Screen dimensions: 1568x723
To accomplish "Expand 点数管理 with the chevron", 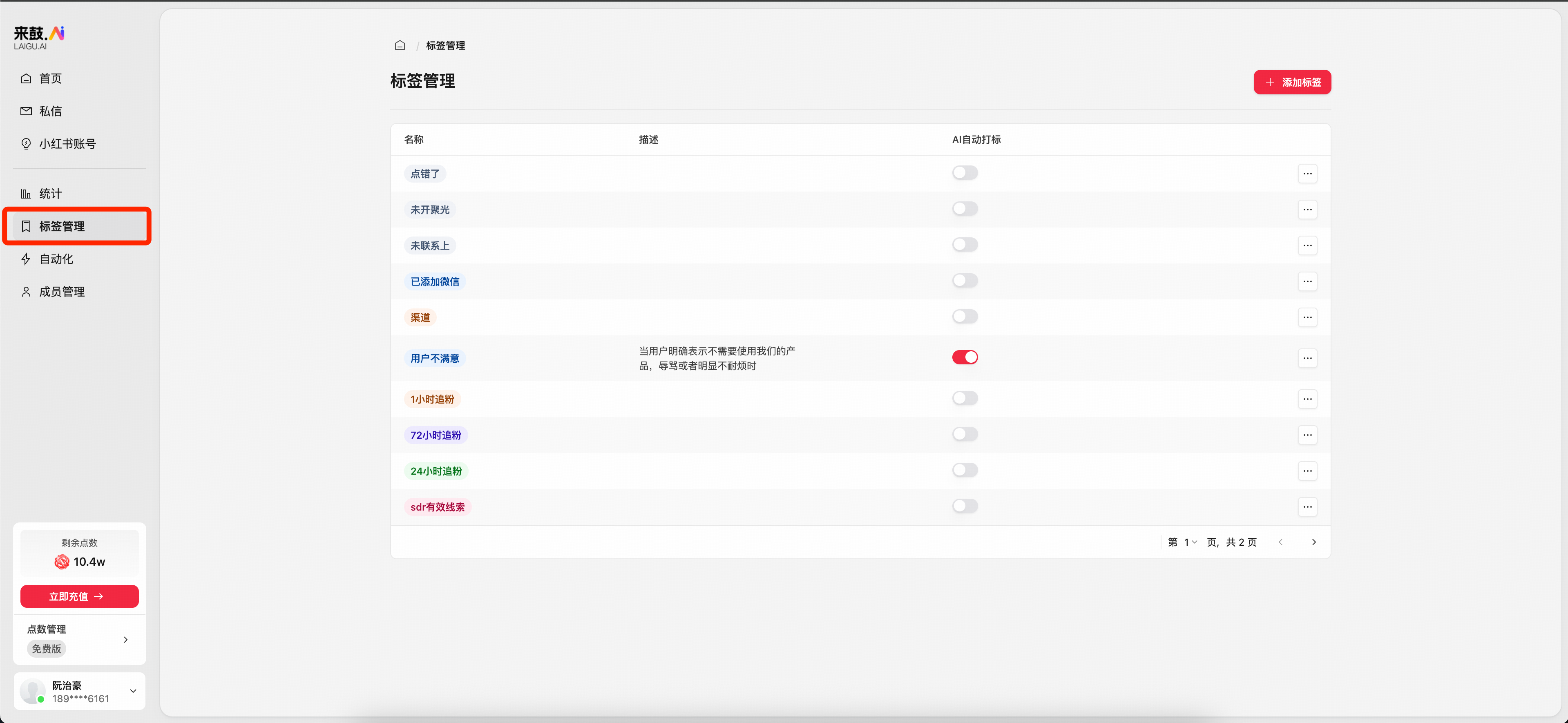I will pos(125,639).
